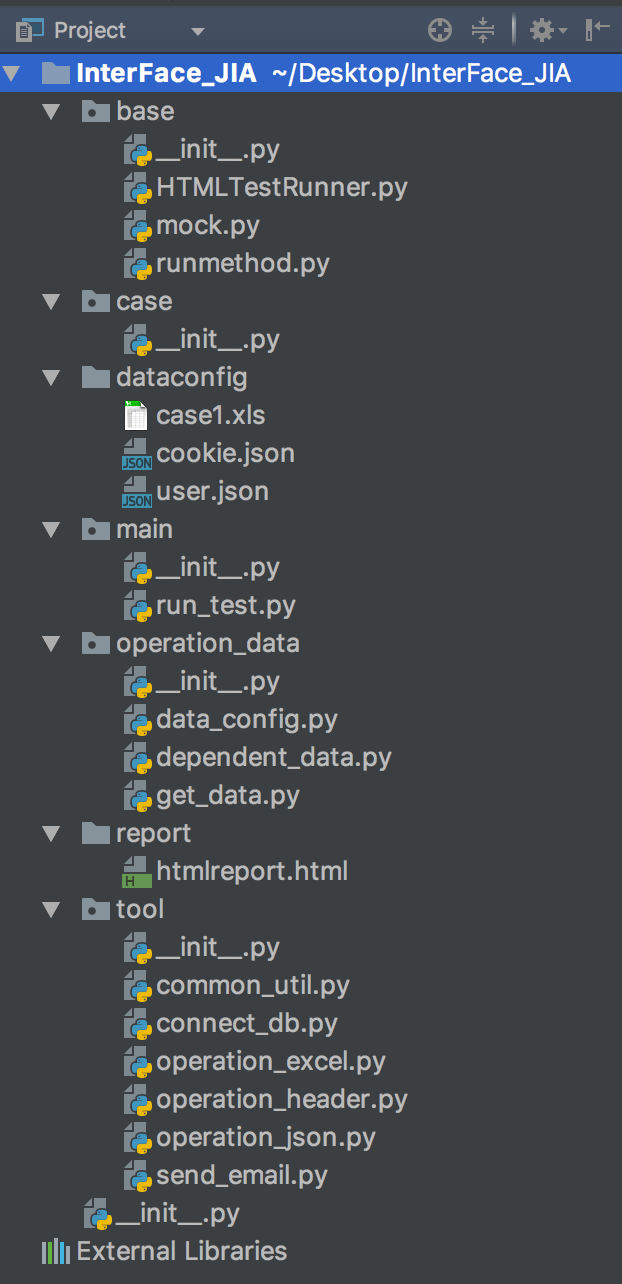
Task: Open the gear settings menu icon
Action: tap(546, 31)
